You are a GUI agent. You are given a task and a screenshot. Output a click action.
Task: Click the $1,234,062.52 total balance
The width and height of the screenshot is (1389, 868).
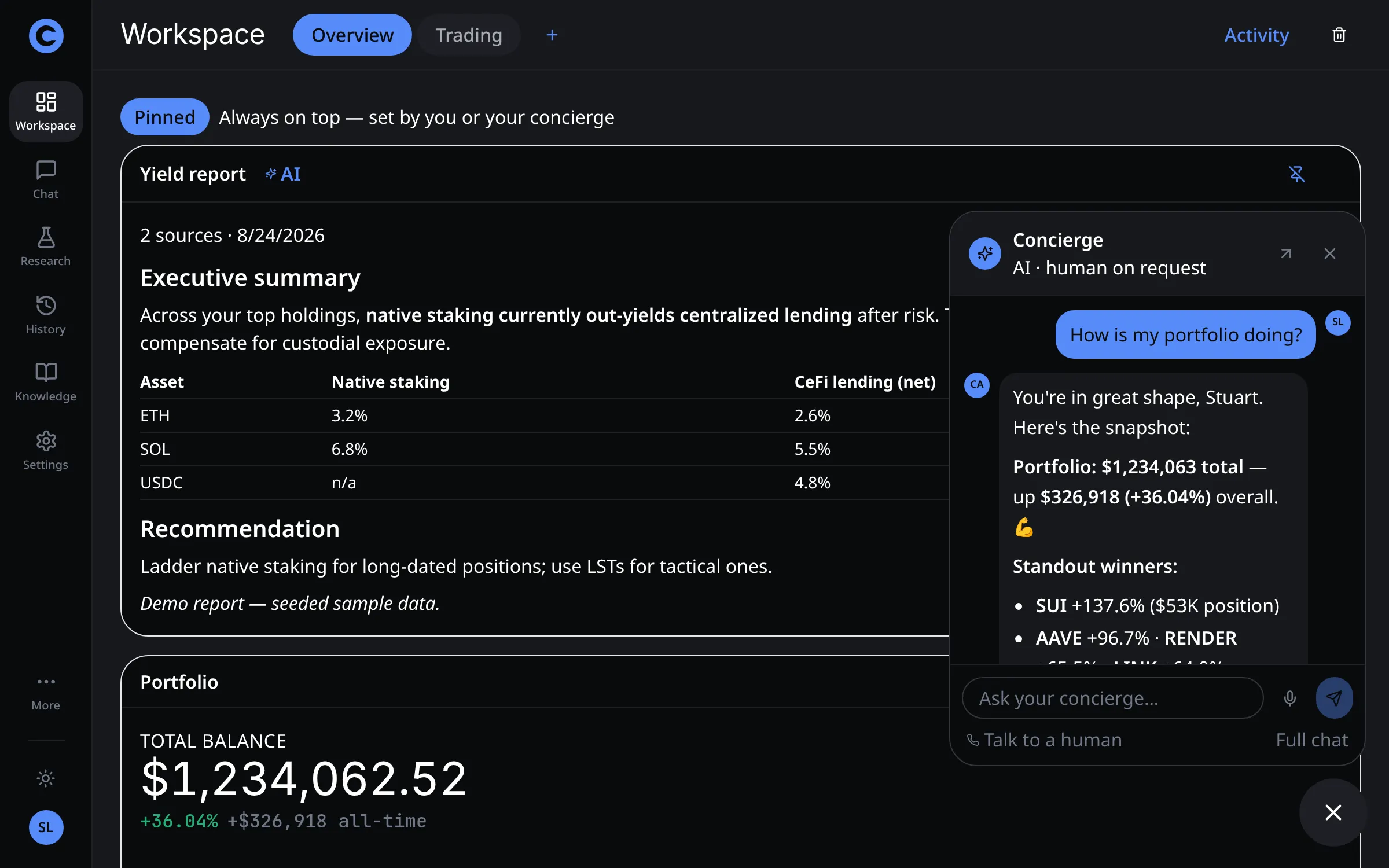click(x=304, y=778)
